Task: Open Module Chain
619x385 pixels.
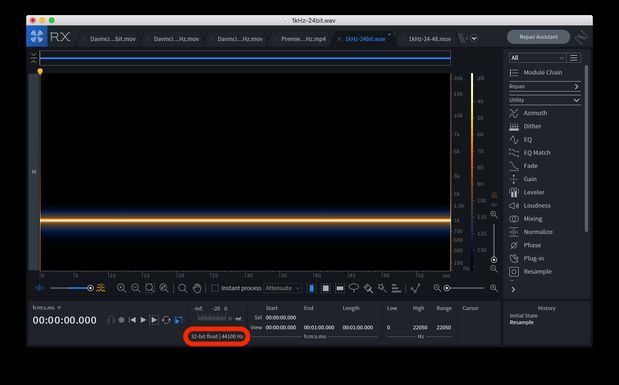Action: click(536, 73)
